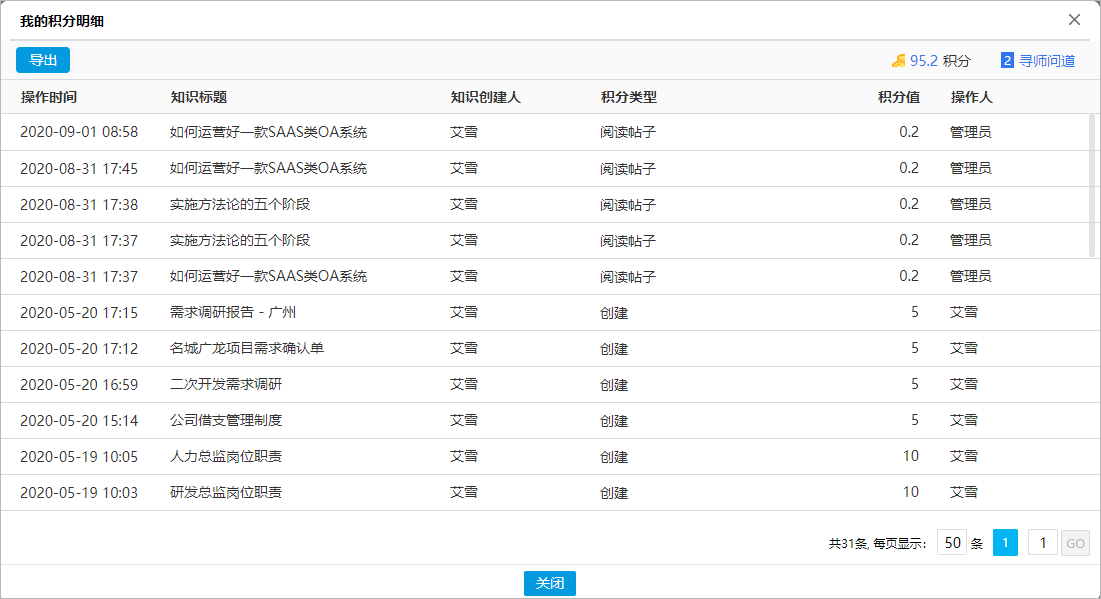Select page 1 in the pagination
The image size is (1101, 599).
pos(1005,542)
